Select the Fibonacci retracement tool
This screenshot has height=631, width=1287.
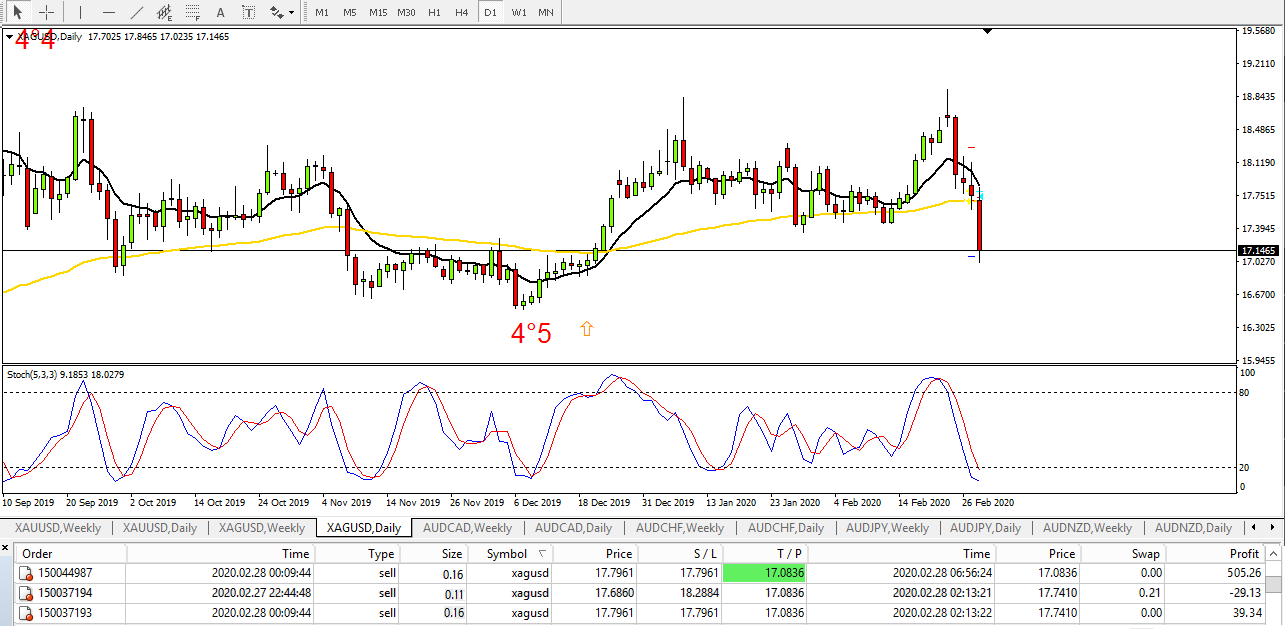(x=193, y=12)
